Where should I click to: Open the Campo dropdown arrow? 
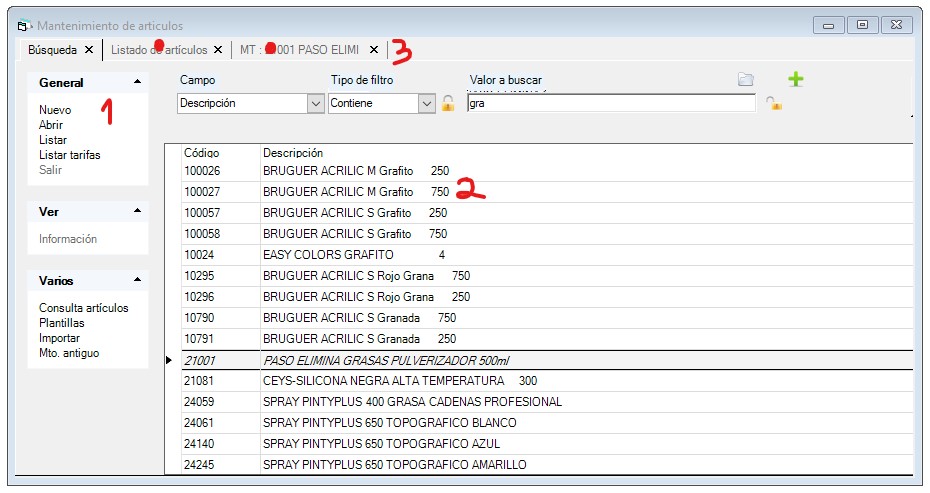(x=316, y=104)
